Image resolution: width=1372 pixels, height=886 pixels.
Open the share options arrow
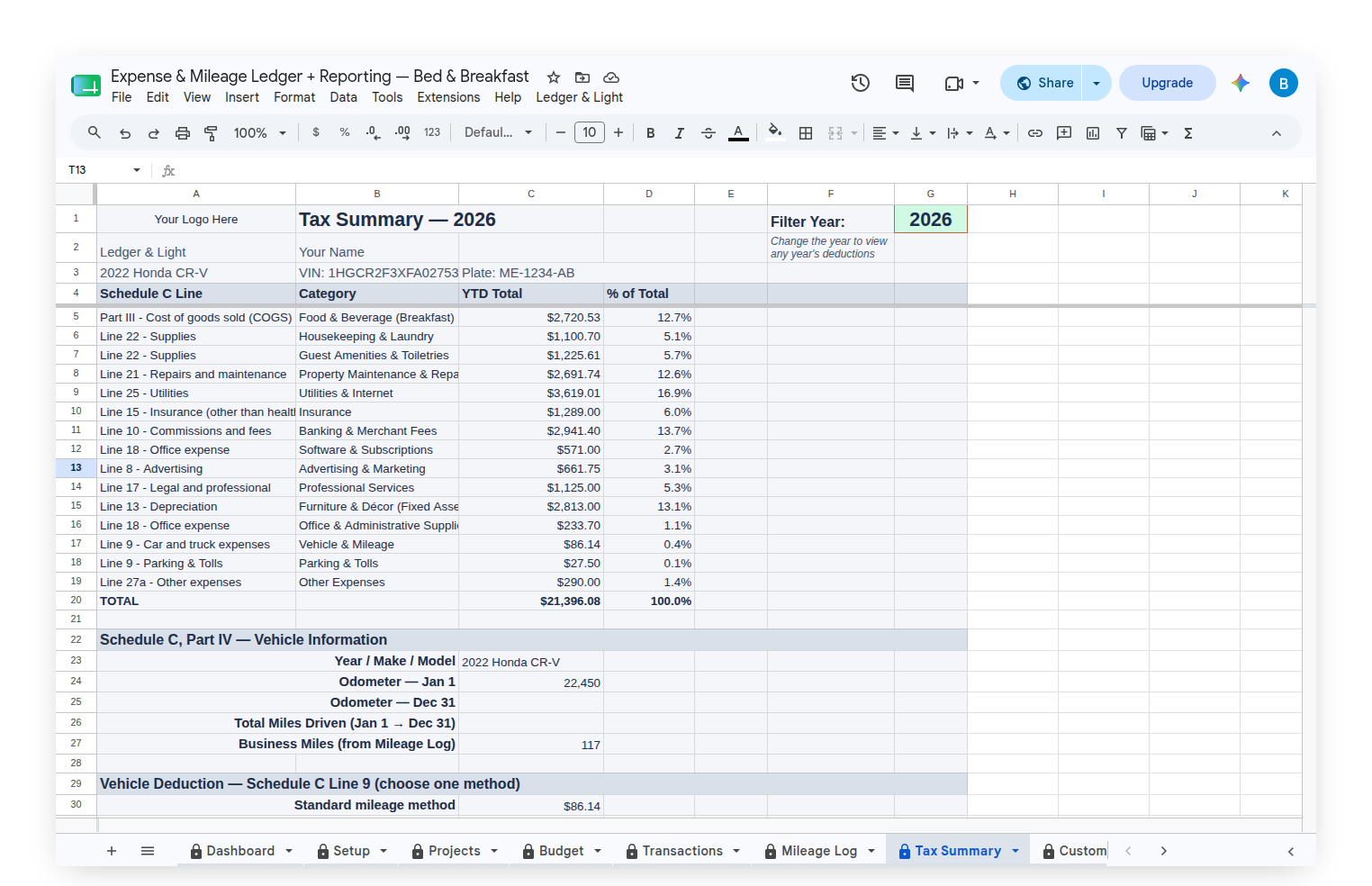click(x=1097, y=83)
